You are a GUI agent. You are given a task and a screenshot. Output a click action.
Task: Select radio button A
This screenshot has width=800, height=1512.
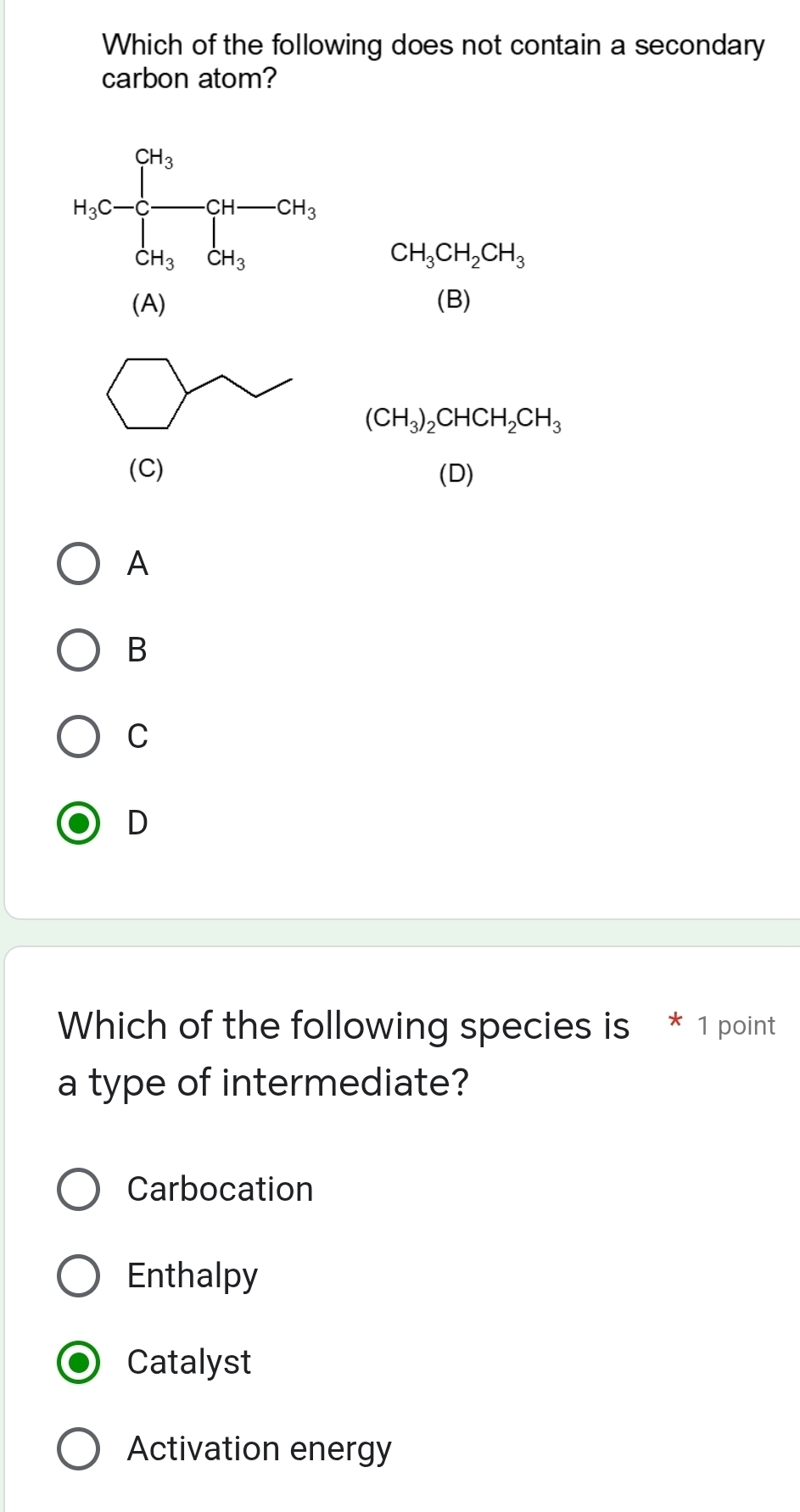tap(79, 563)
